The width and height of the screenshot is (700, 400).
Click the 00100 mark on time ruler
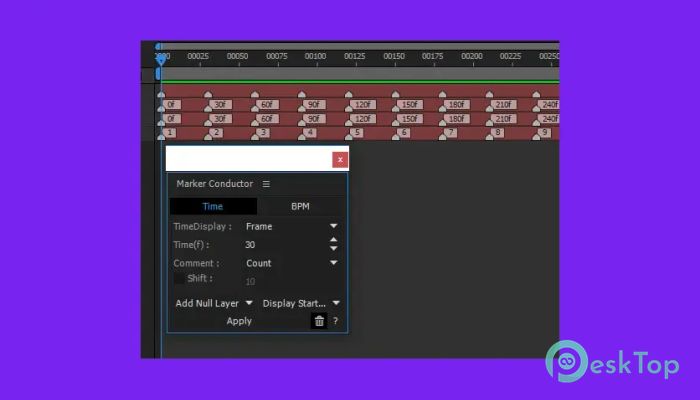315,57
